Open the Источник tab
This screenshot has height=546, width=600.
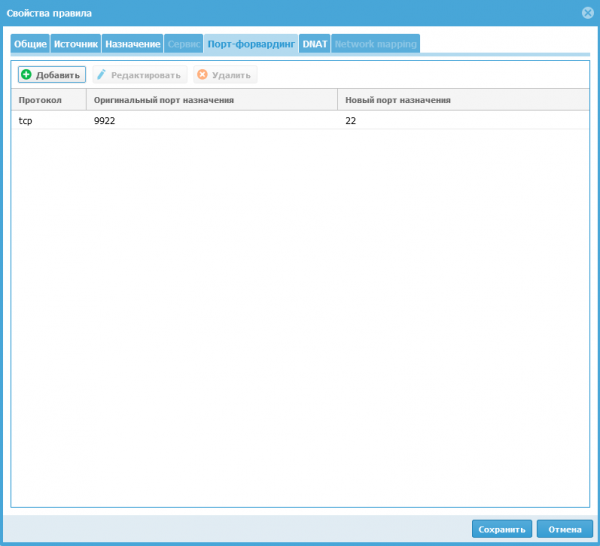(75, 44)
